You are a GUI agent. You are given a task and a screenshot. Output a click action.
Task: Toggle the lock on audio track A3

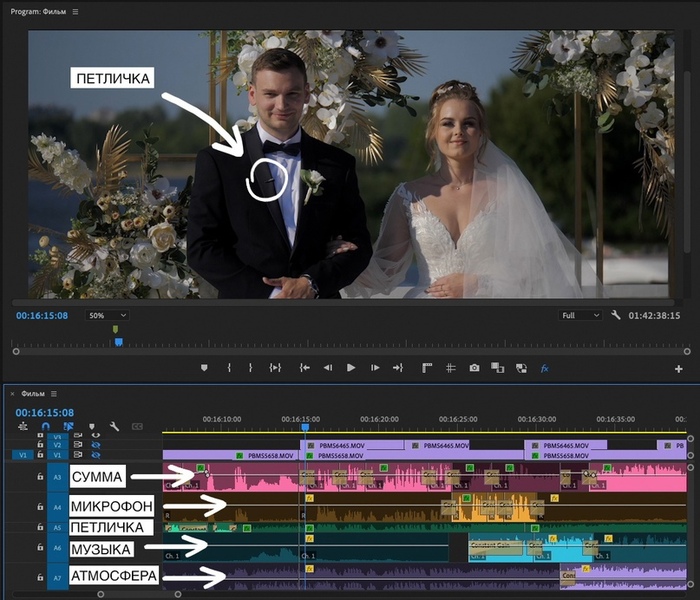[x=41, y=478]
